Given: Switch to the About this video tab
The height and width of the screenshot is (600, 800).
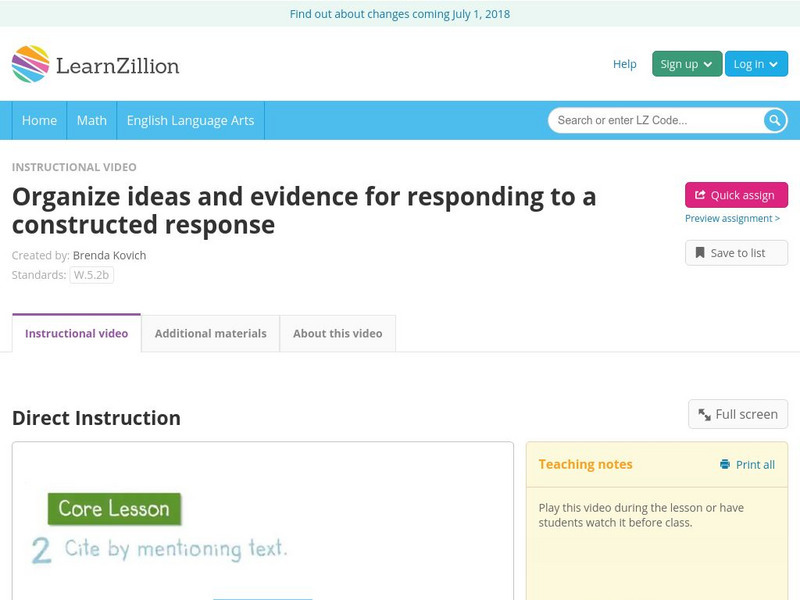Looking at the screenshot, I should [337, 333].
